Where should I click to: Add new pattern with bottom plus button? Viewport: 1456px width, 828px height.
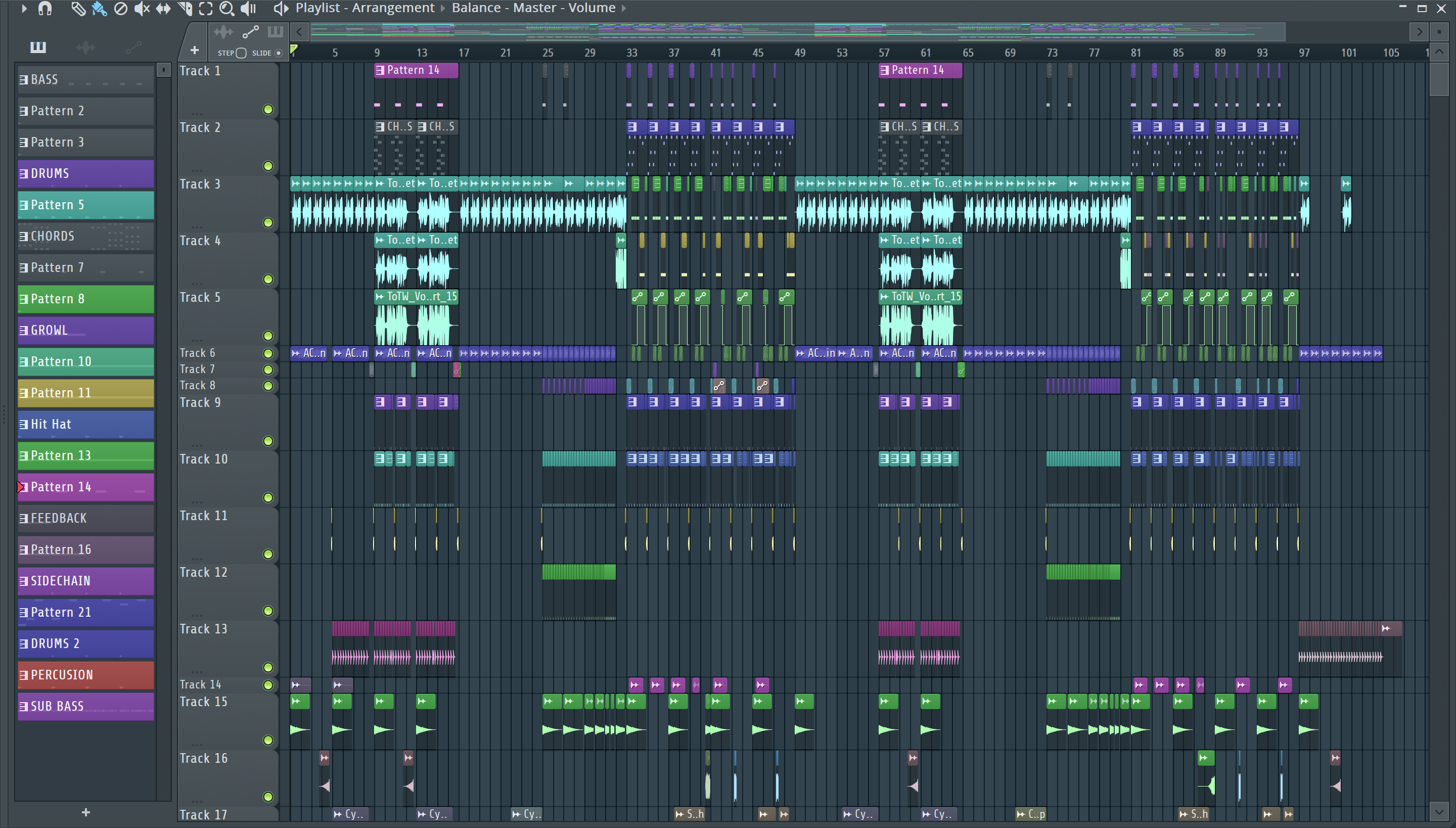pos(86,812)
